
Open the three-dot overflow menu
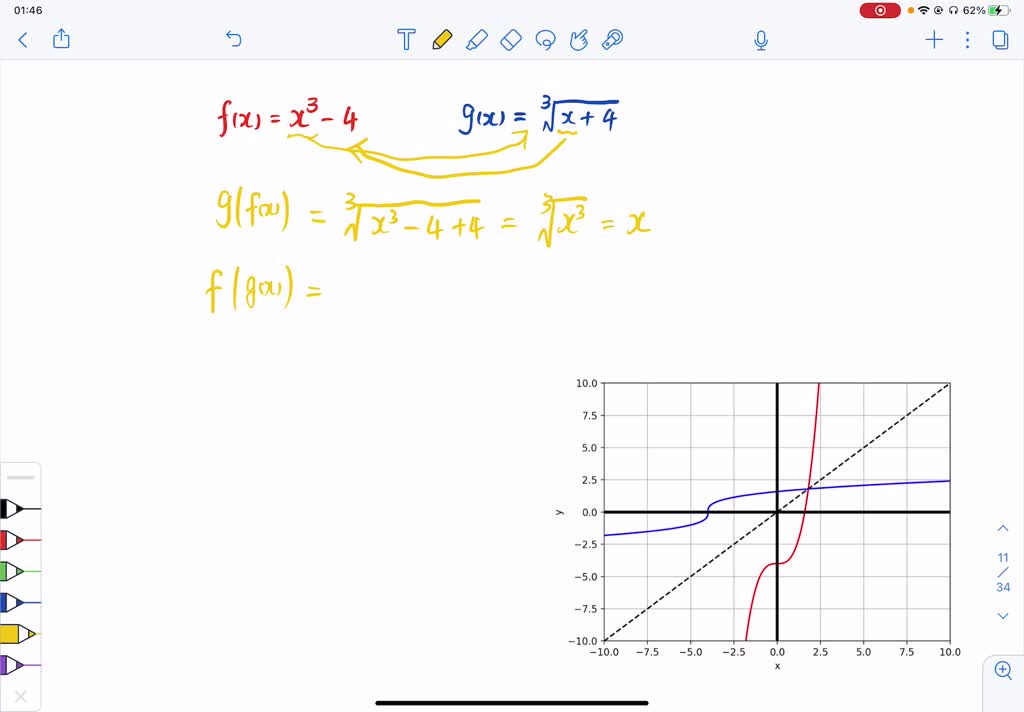[965, 39]
